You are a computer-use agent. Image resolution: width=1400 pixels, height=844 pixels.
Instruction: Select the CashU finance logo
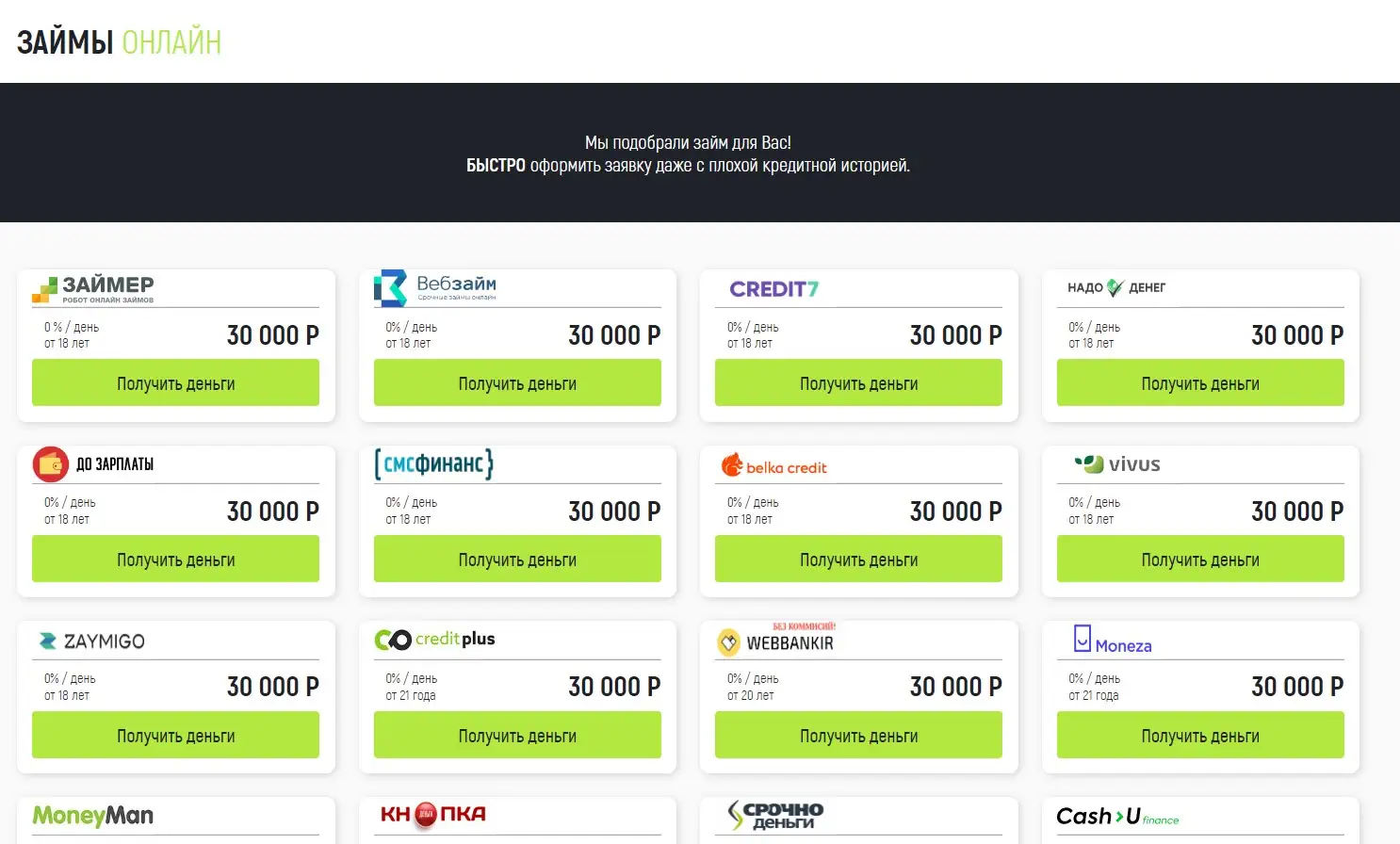pos(1117,817)
